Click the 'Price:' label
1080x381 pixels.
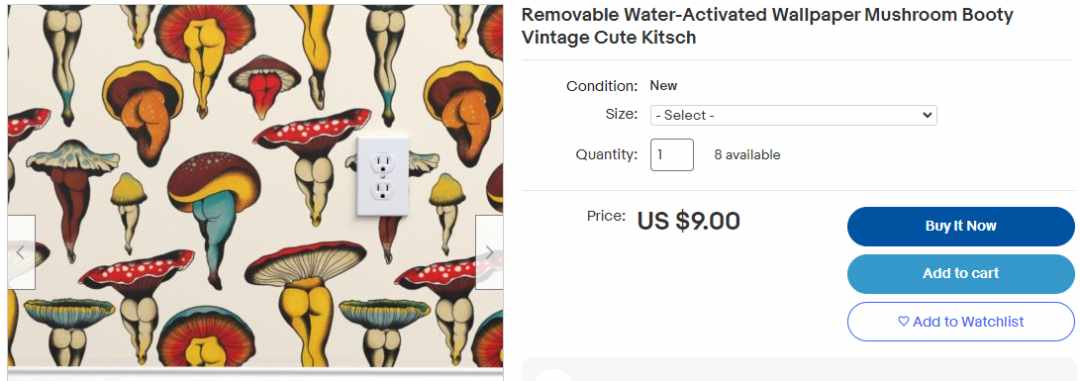(x=606, y=216)
